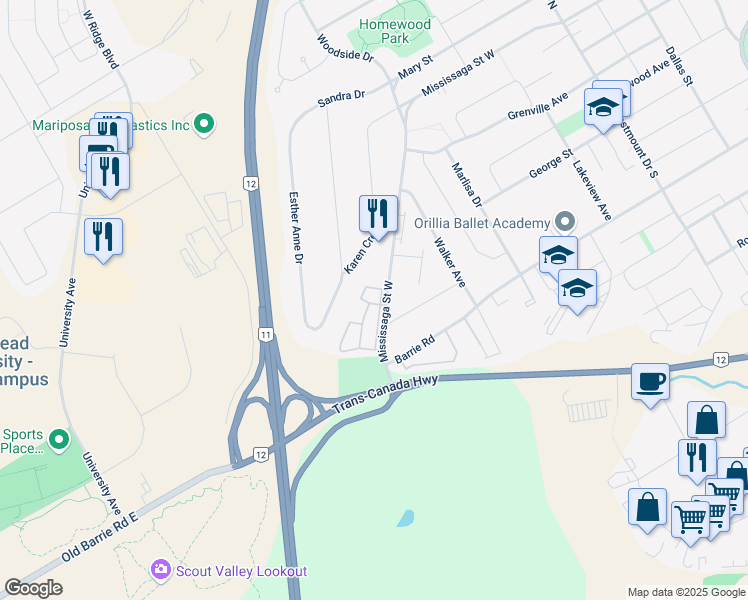Open the Mariposa Plastics Inc green pin
Viewport: 748px width, 600px height.
point(204,125)
